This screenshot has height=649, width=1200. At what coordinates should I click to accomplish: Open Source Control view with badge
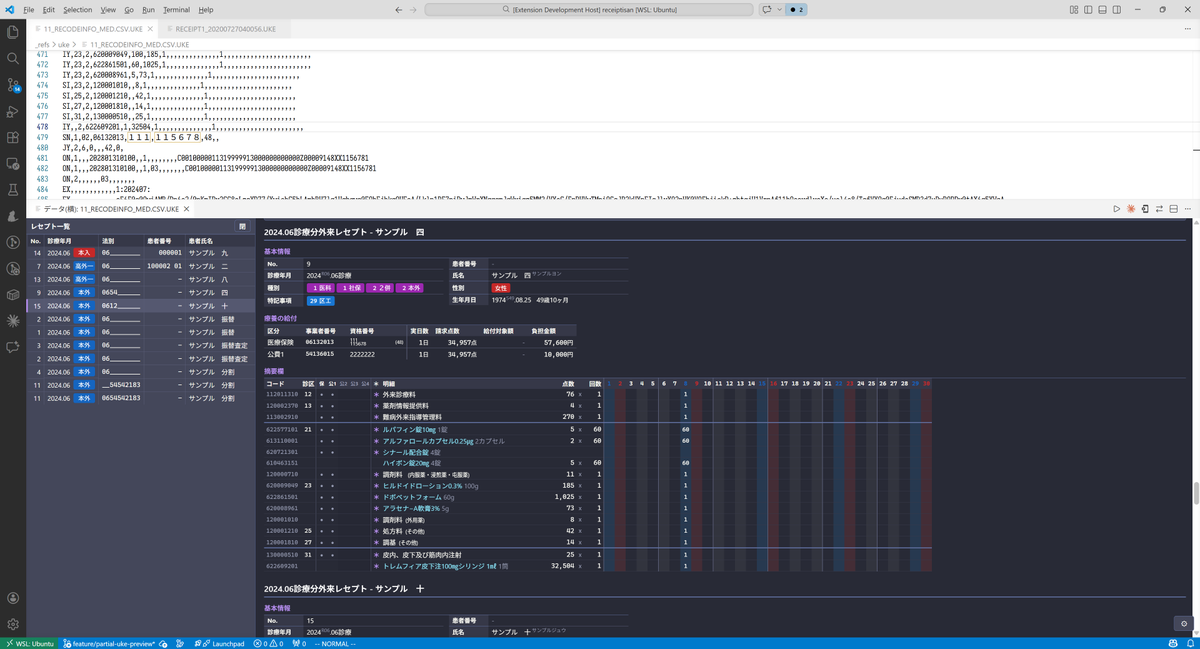coord(13,85)
